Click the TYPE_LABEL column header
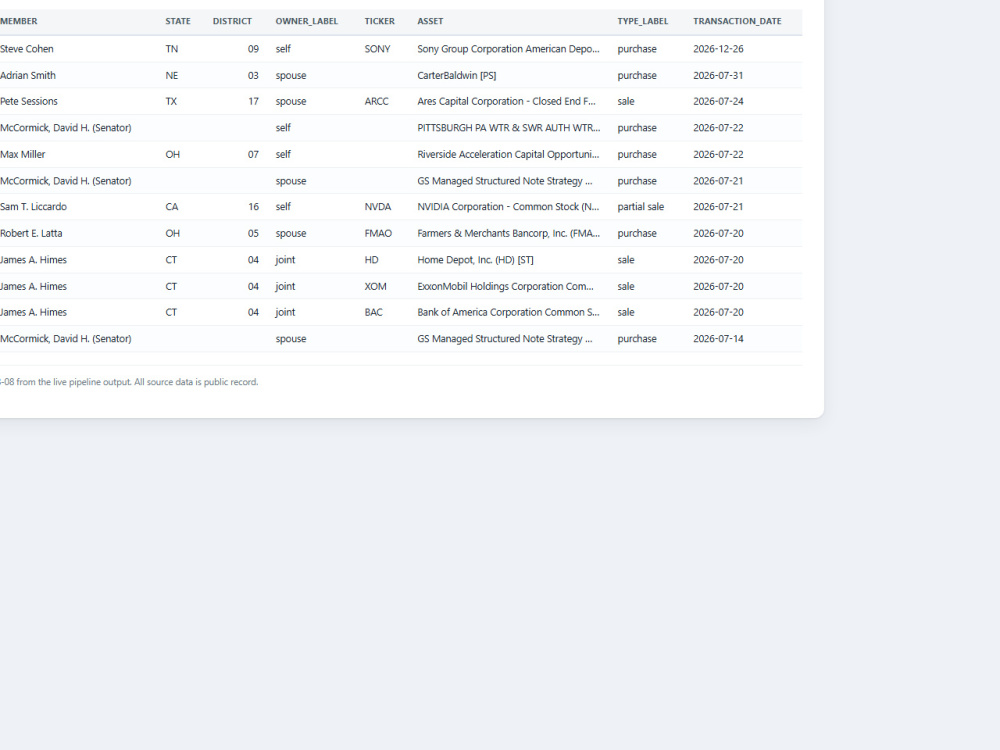This screenshot has height=750, width=1000. tap(643, 21)
